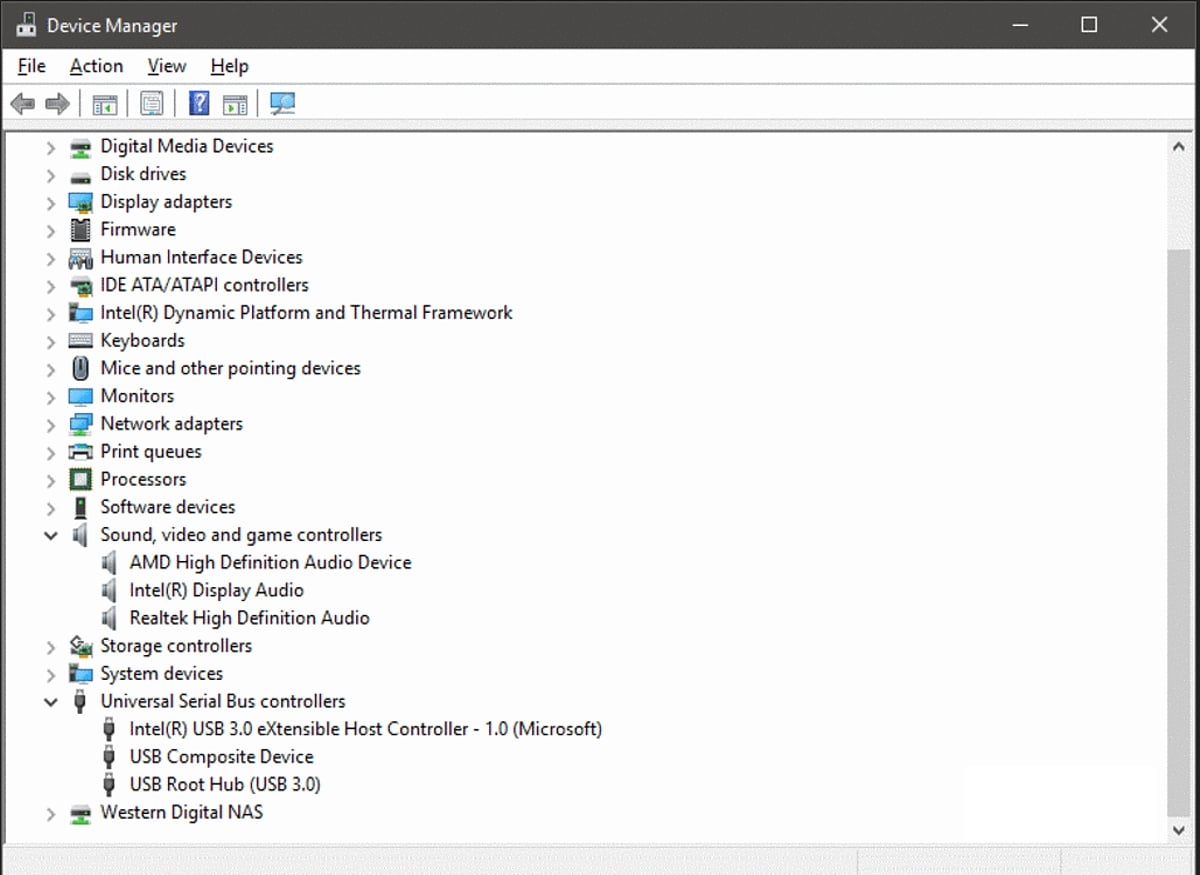Select the Storage controllers label
1200x875 pixels.
176,646
